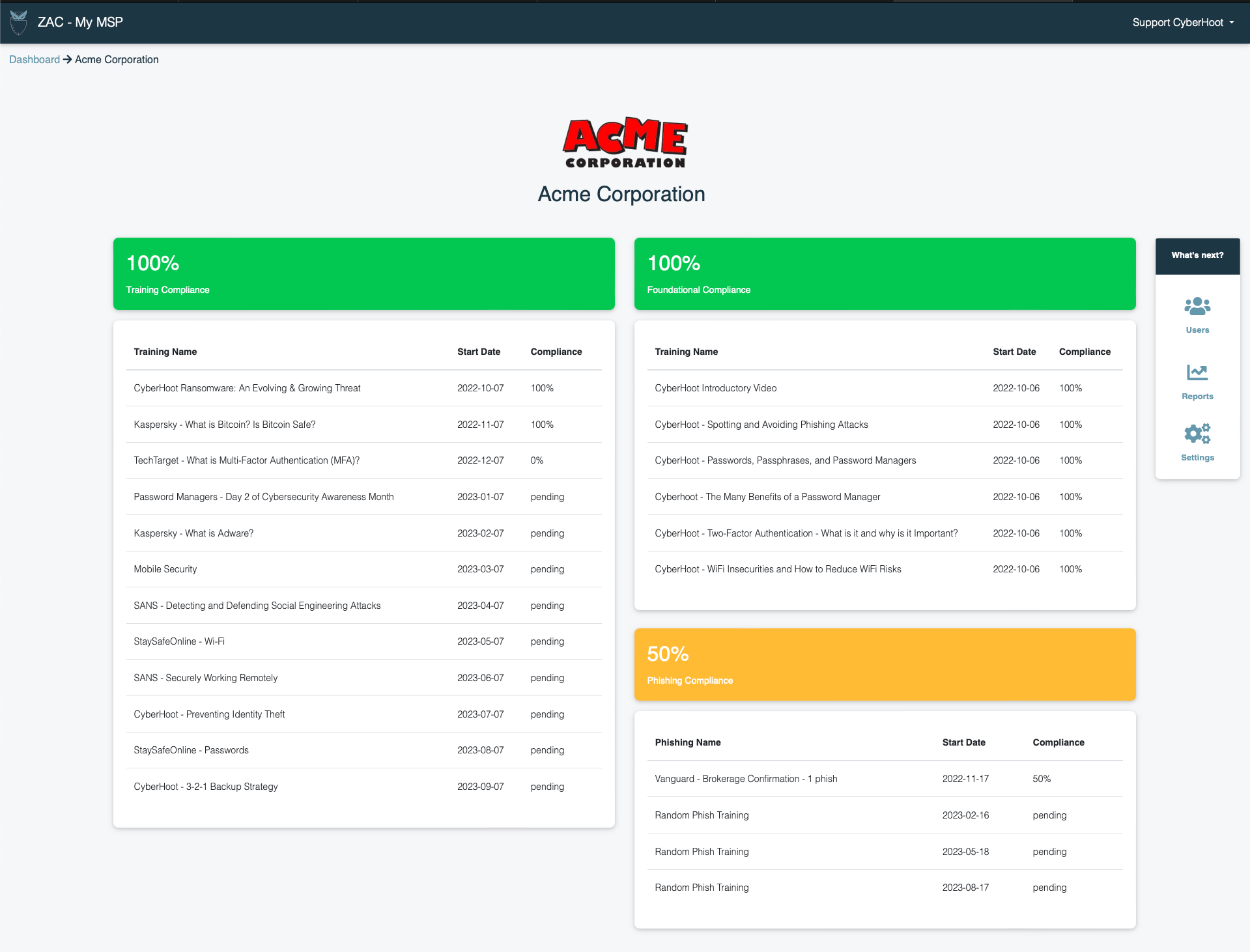
Task: Select Random Phish Training dated 2023-05-18
Action: pyautogui.click(x=885, y=852)
